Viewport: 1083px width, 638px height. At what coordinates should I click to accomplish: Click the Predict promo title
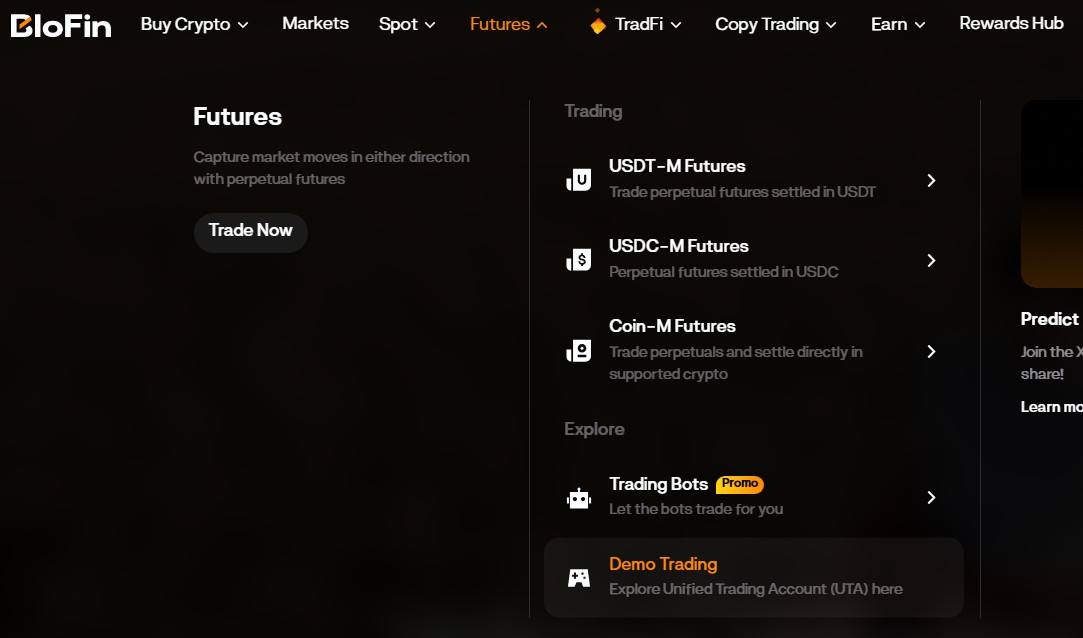(x=1050, y=319)
